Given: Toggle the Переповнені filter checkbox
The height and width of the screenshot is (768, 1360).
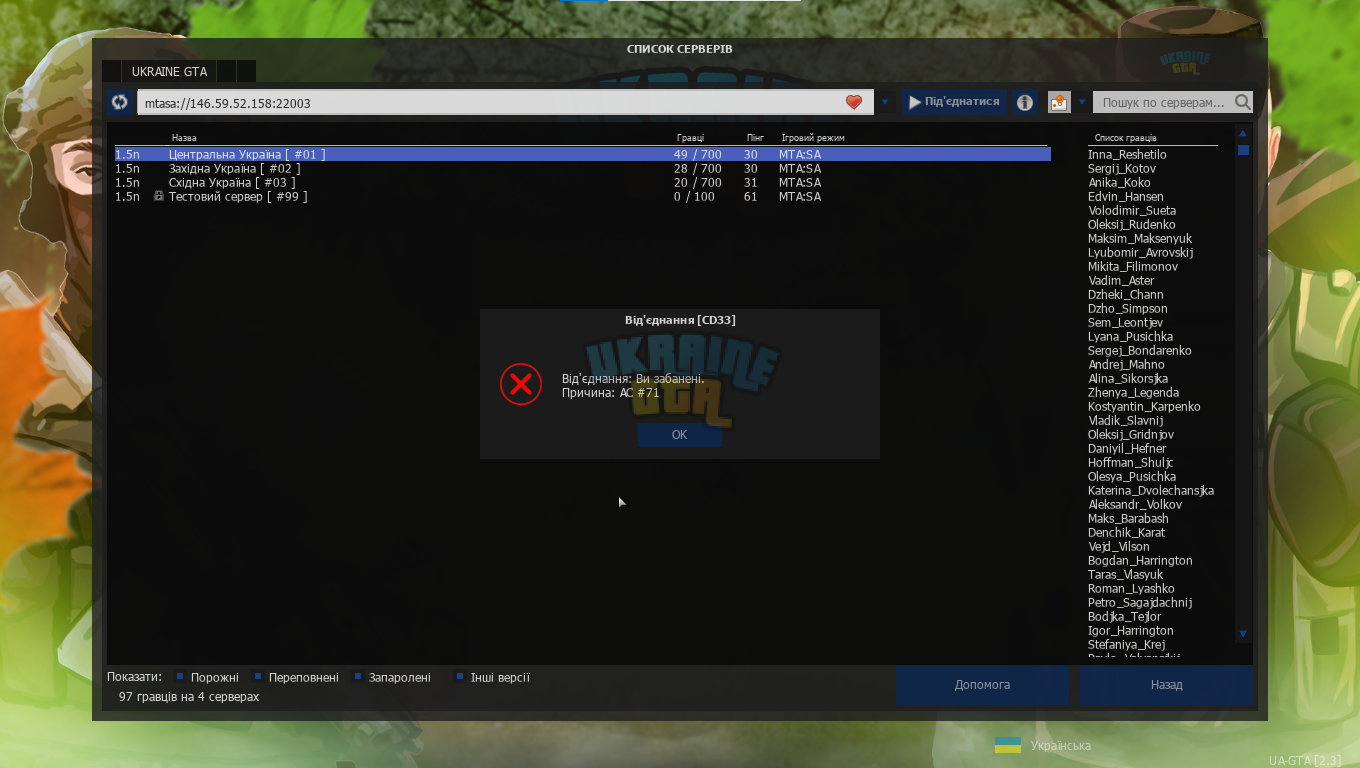Looking at the screenshot, I should click(x=258, y=677).
